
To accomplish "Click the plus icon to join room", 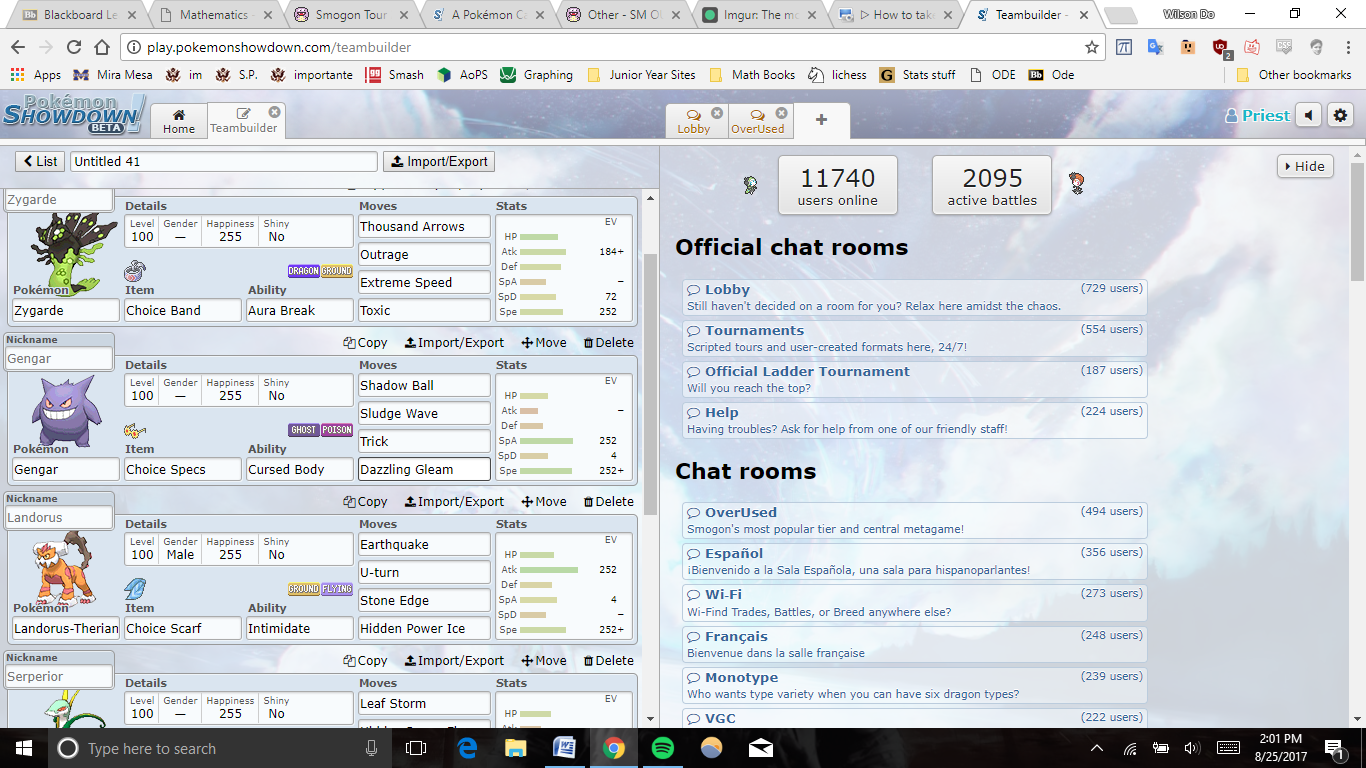I will pyautogui.click(x=821, y=120).
